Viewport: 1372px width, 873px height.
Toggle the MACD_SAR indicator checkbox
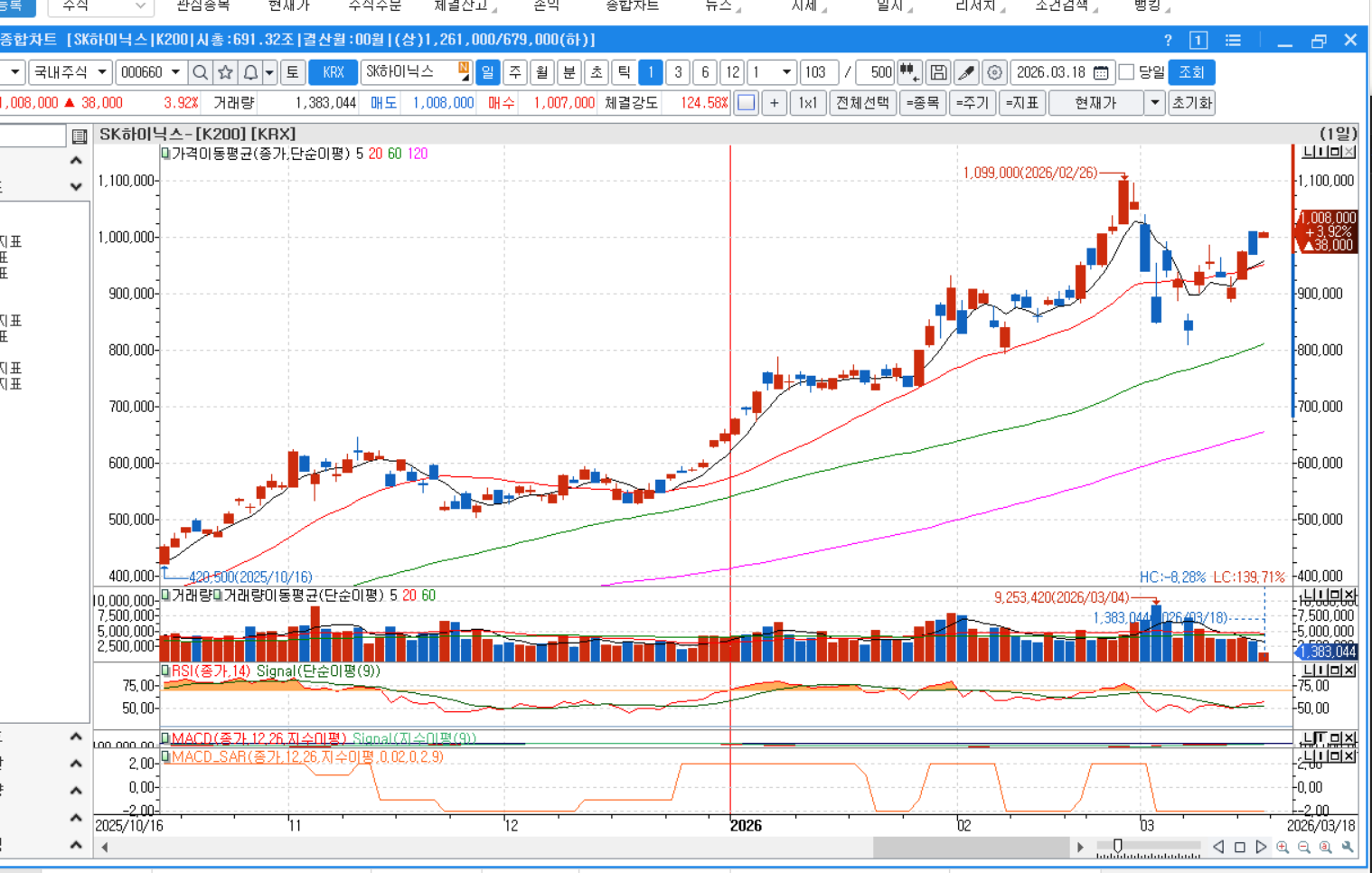165,756
